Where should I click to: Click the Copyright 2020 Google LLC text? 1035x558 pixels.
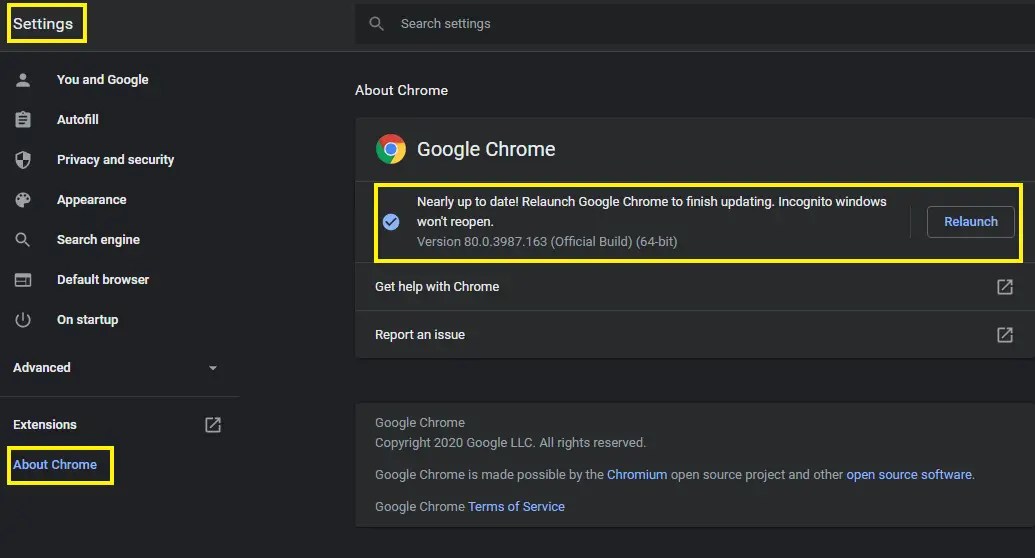pos(510,443)
